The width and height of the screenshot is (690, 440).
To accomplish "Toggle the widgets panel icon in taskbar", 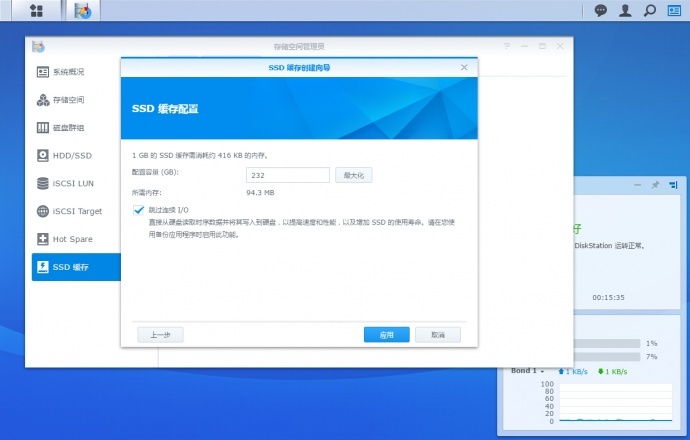I will (x=674, y=10).
